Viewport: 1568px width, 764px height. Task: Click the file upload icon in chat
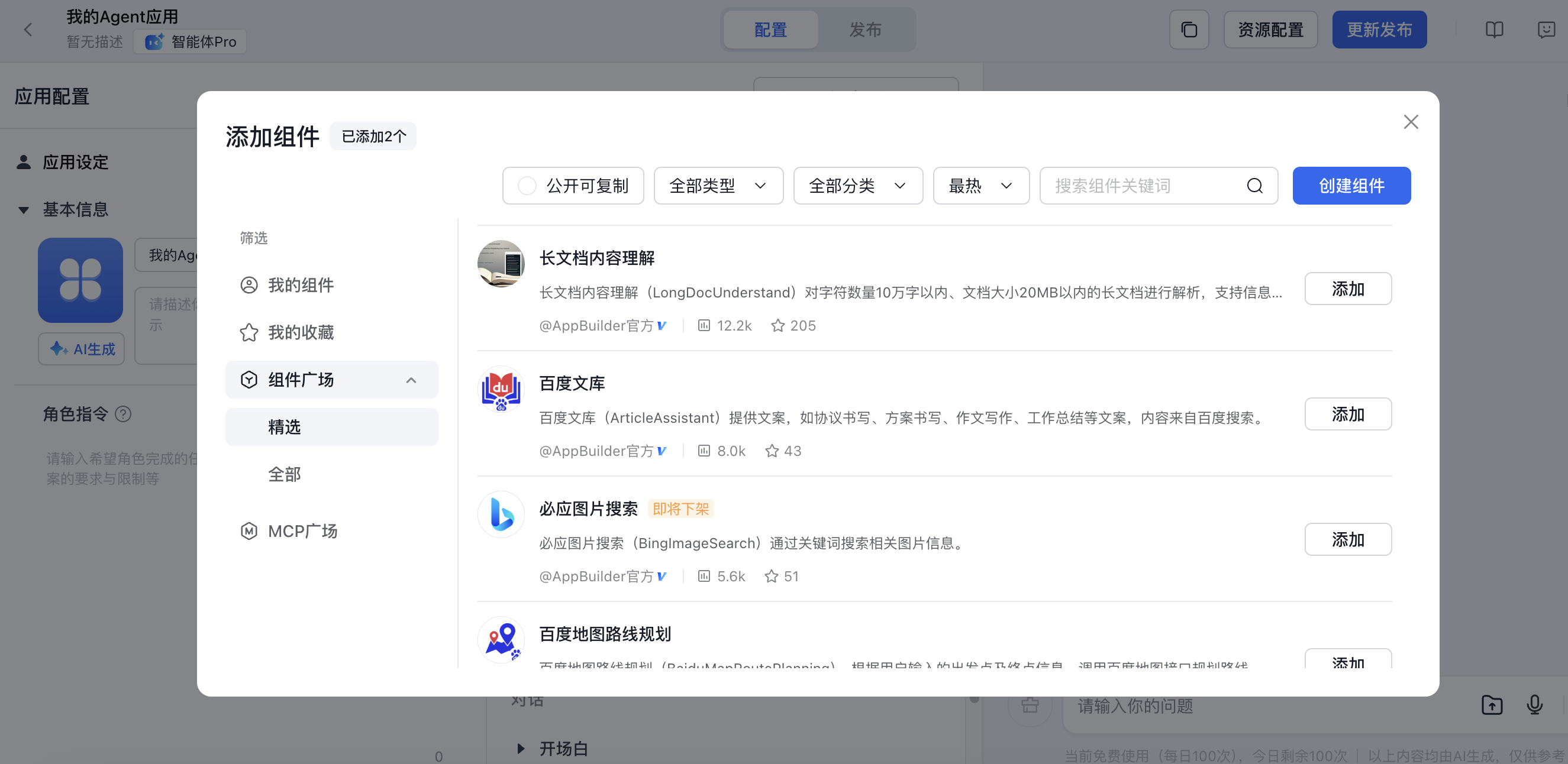point(1491,705)
